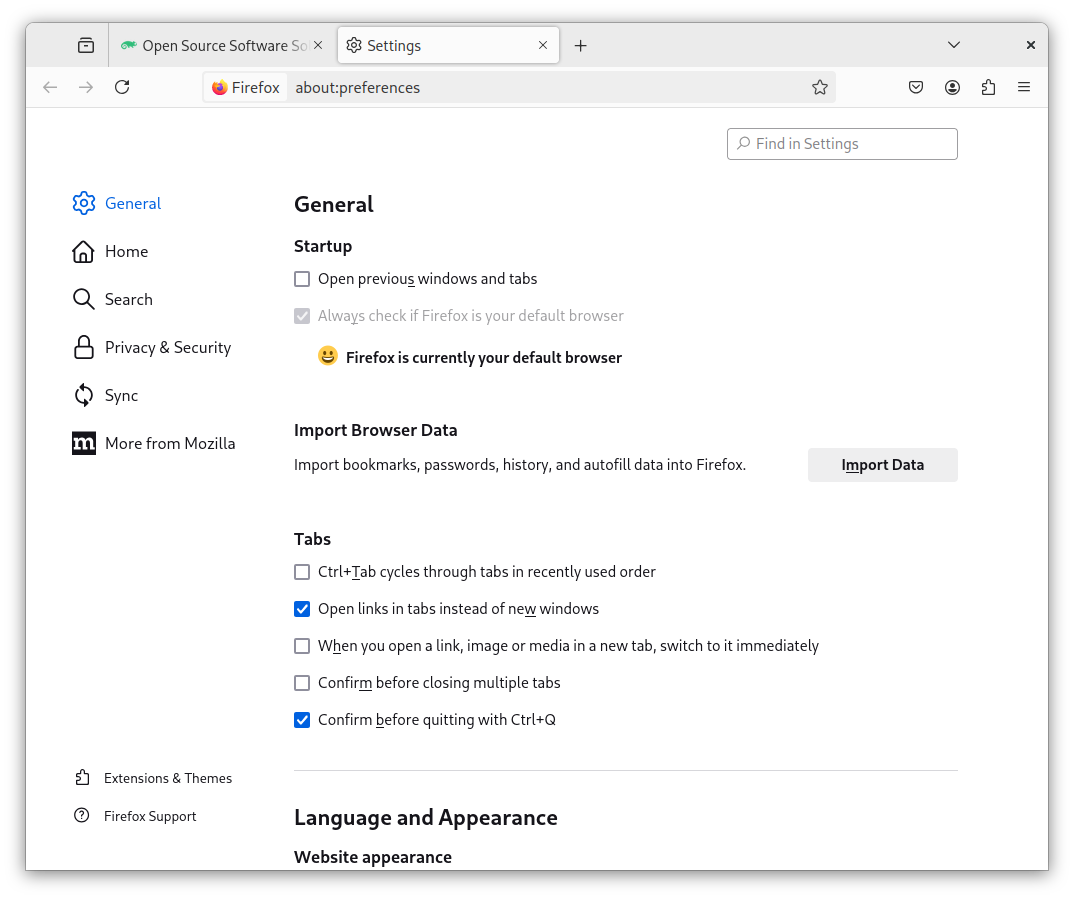Open the Extensions puzzle piece icon
Image resolution: width=1074 pixels, height=899 pixels.
[x=988, y=88]
